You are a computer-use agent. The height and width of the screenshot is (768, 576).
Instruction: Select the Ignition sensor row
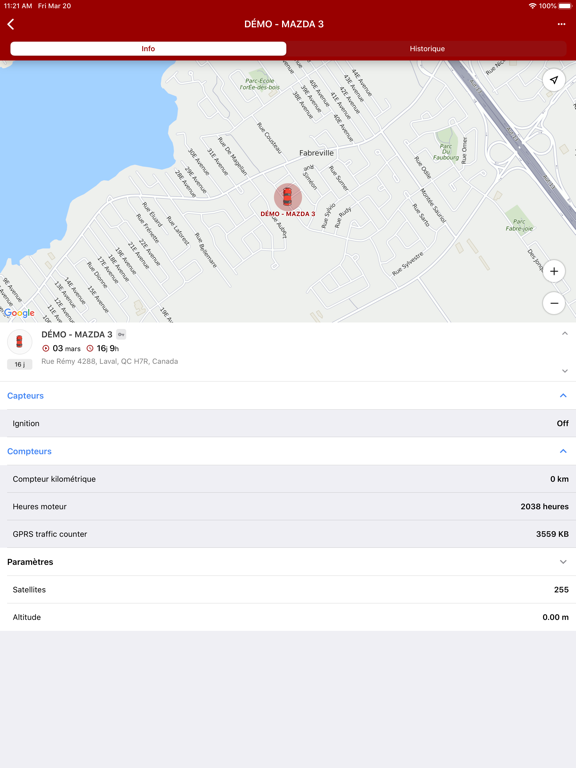[x=288, y=423]
